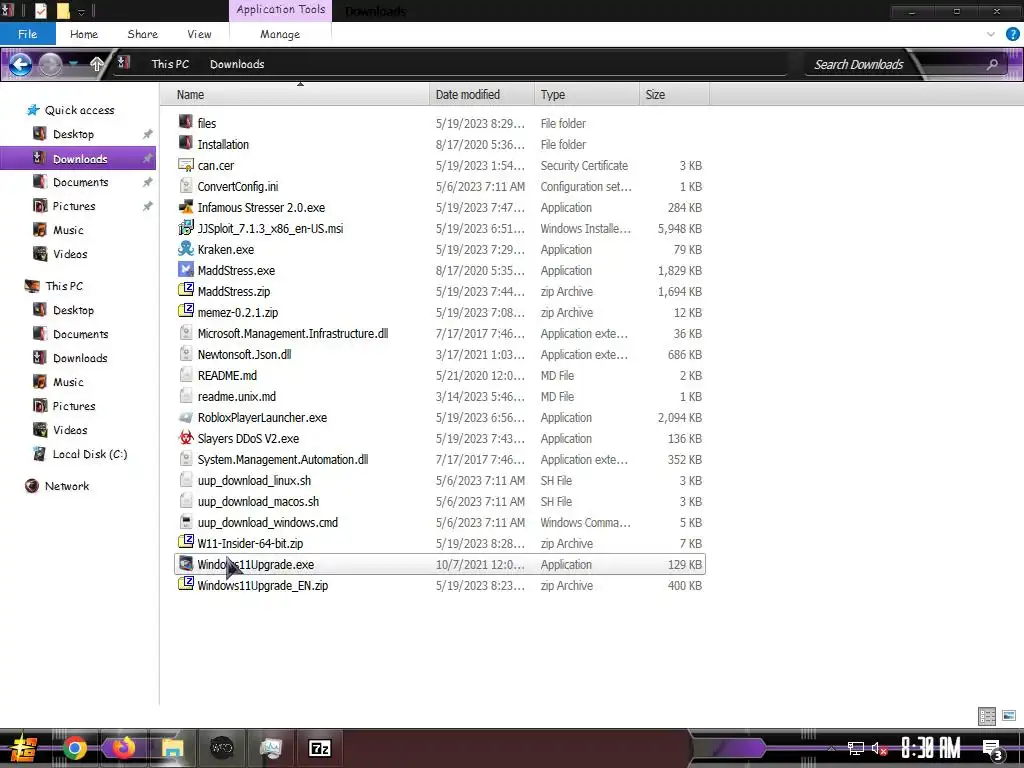1024x768 pixels.
Task: Select Microsoft.Management.Infrastructure.dll file name
Action: [x=293, y=333]
